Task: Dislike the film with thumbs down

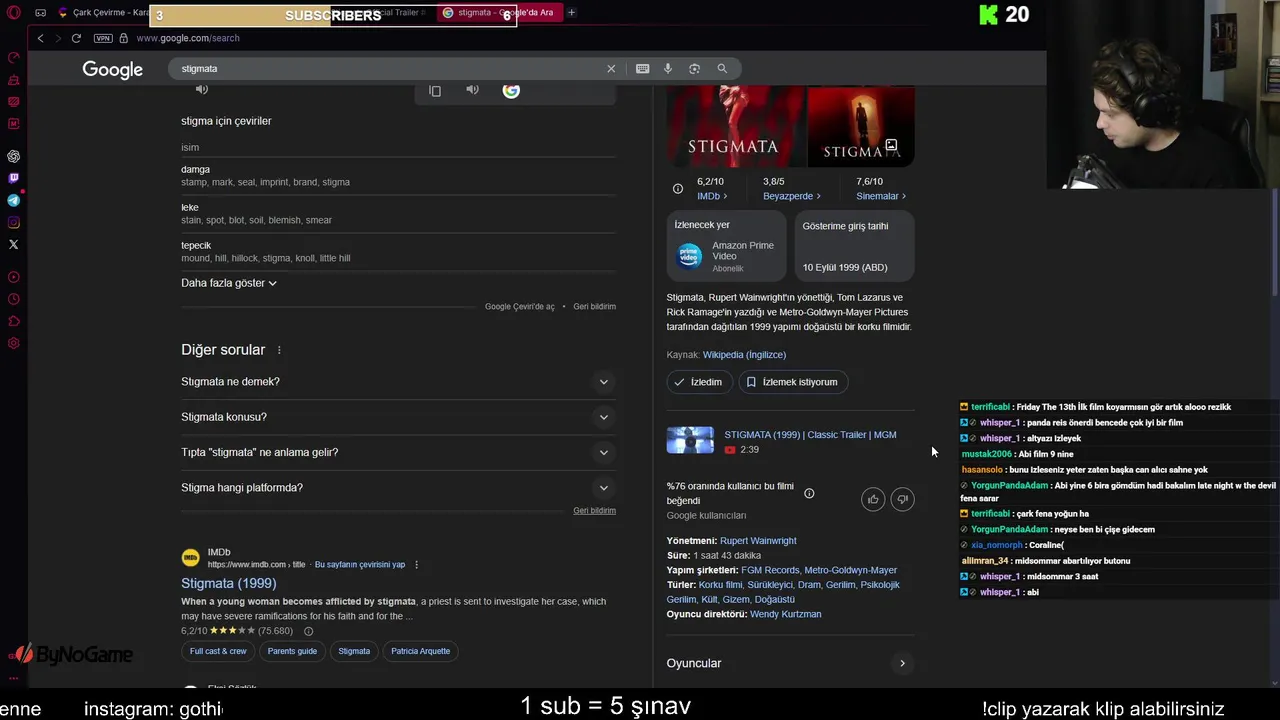Action: coord(902,499)
